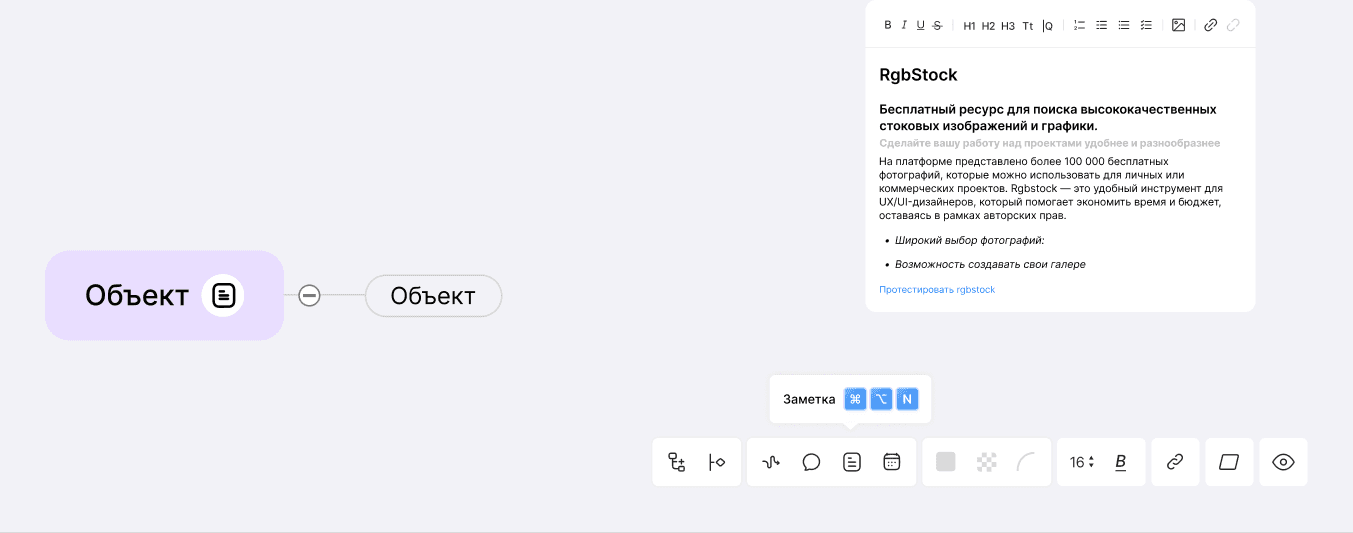
Task: Apply H2 heading style
Action: point(988,26)
